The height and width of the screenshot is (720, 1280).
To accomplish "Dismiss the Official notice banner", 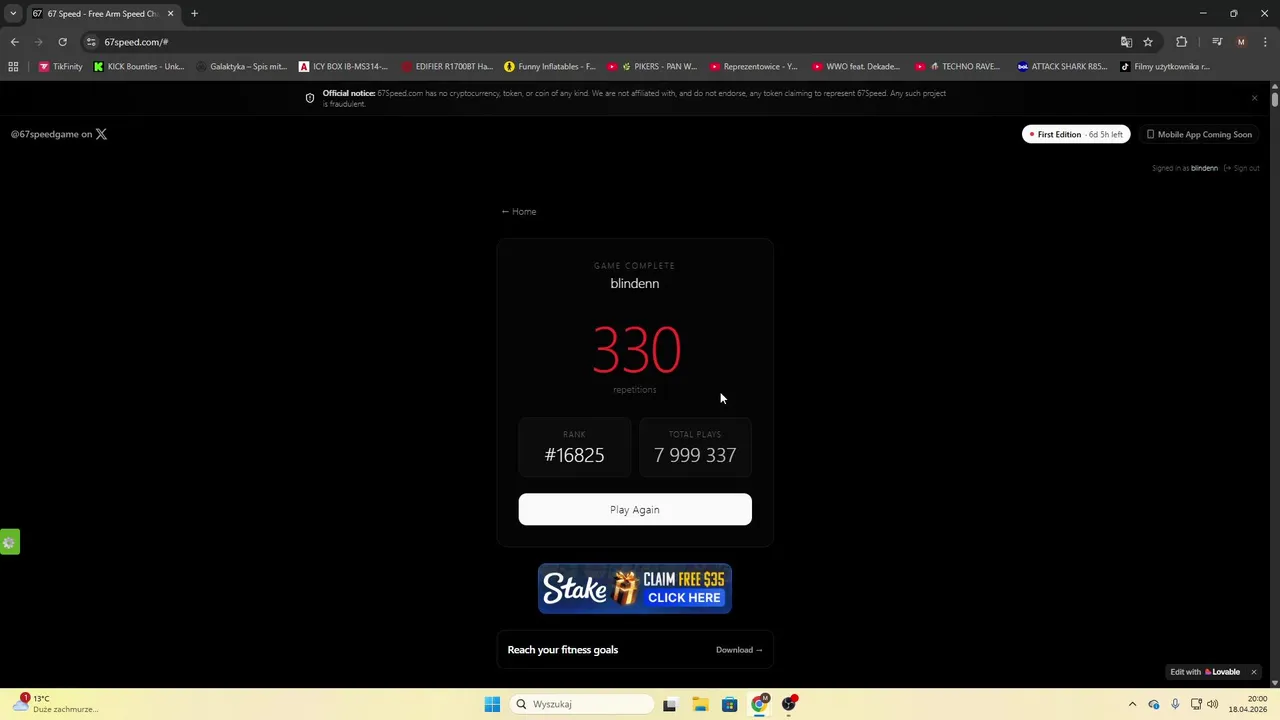I will click(1254, 98).
